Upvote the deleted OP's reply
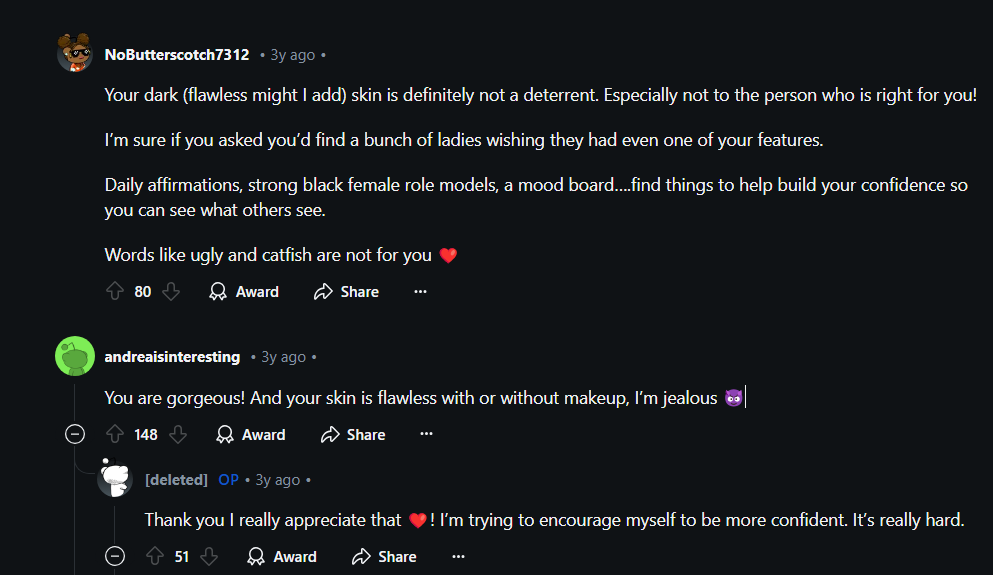The image size is (993, 575). click(x=154, y=557)
